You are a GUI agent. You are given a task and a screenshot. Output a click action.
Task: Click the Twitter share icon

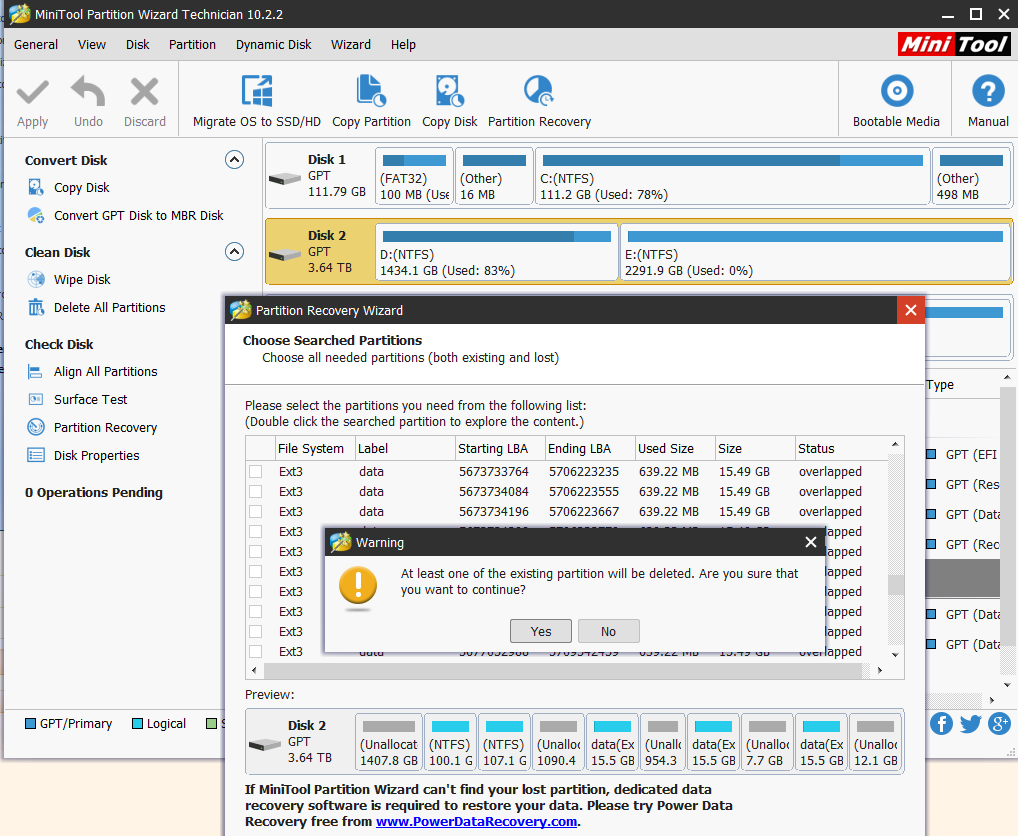click(x=971, y=723)
